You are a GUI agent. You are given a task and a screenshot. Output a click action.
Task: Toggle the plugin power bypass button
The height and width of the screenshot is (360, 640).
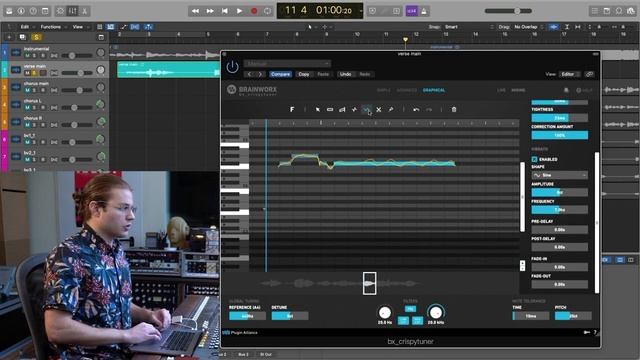232,67
